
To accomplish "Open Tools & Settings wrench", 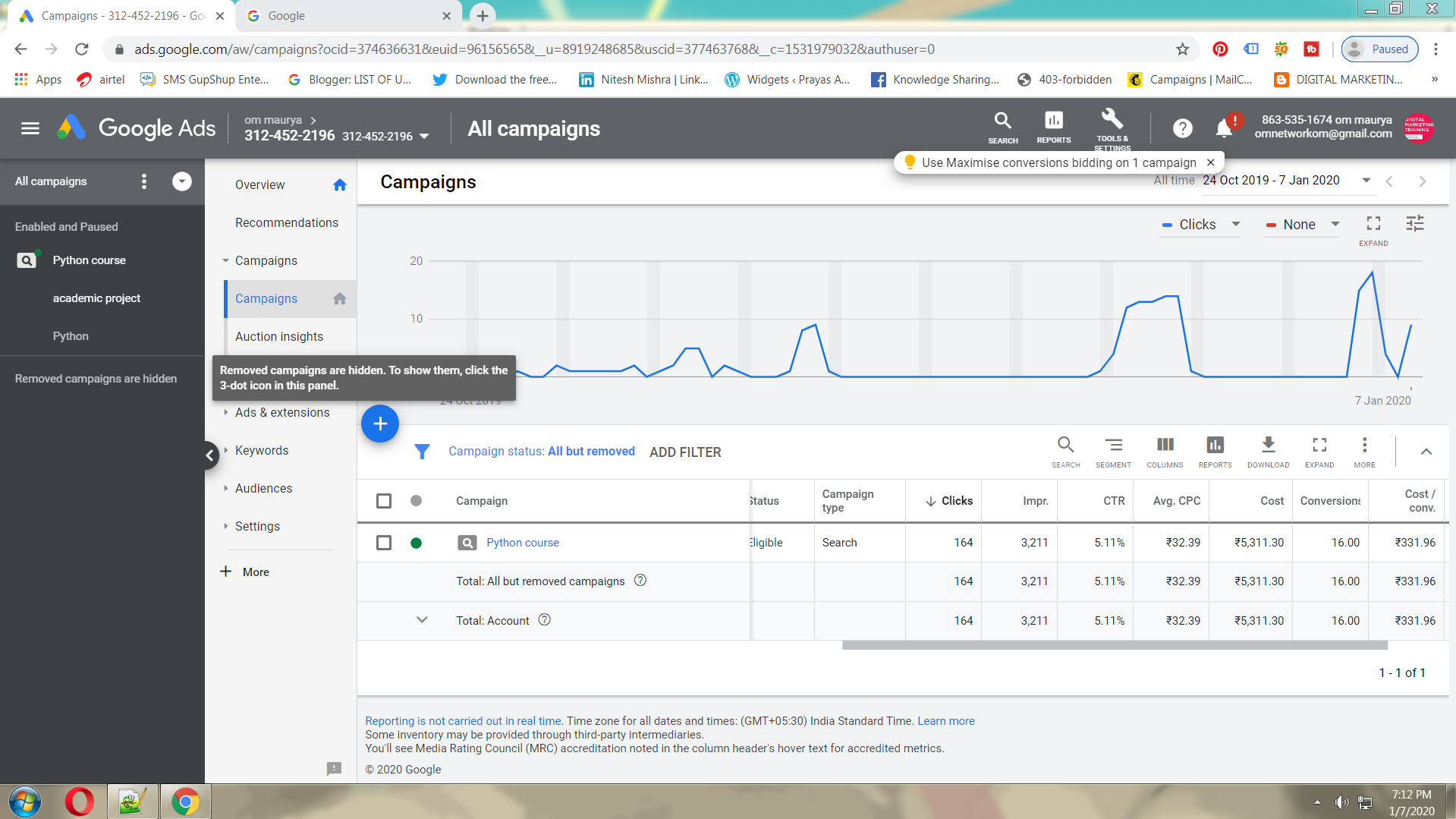I will 1112,128.
